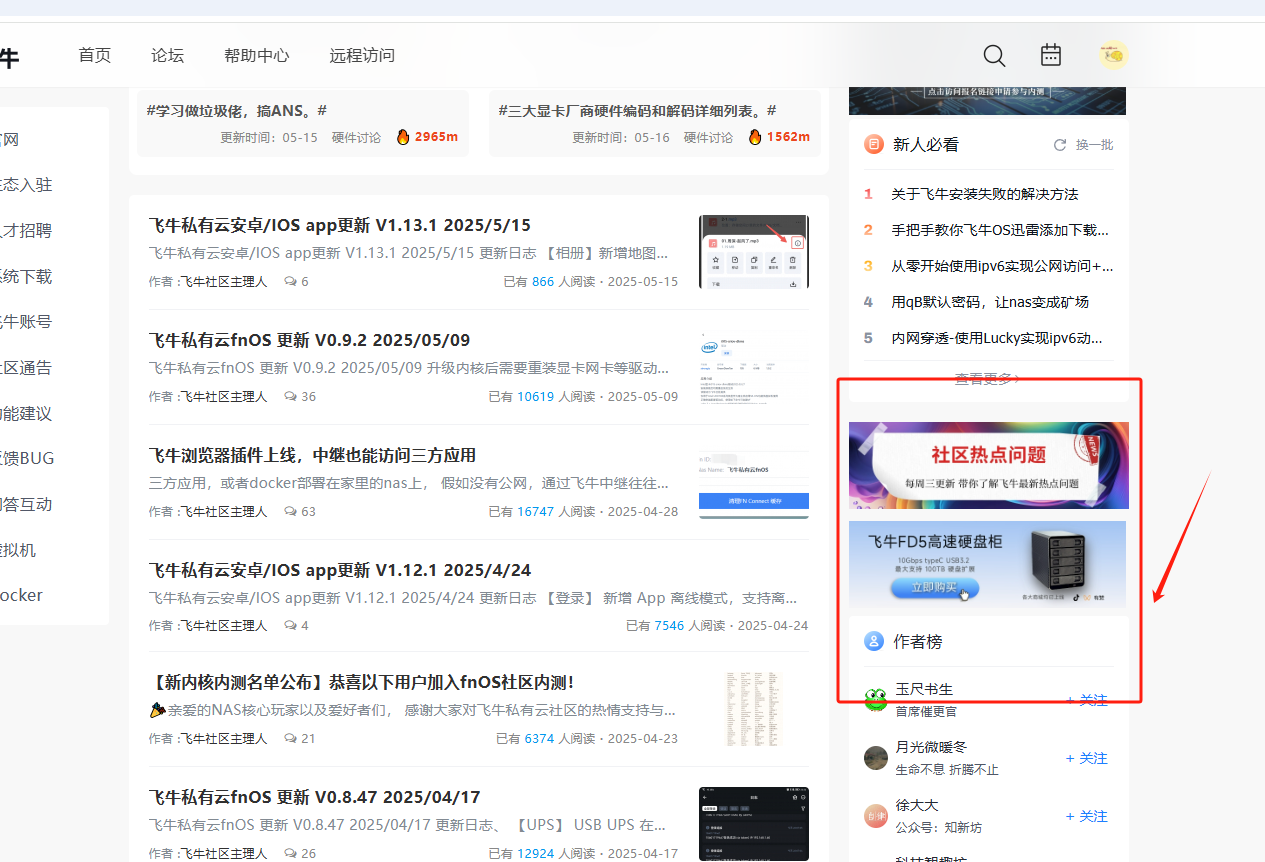Open 手把手教你飞牛OS迅雷添加下载
The image size is (1265, 862).
point(1001,230)
